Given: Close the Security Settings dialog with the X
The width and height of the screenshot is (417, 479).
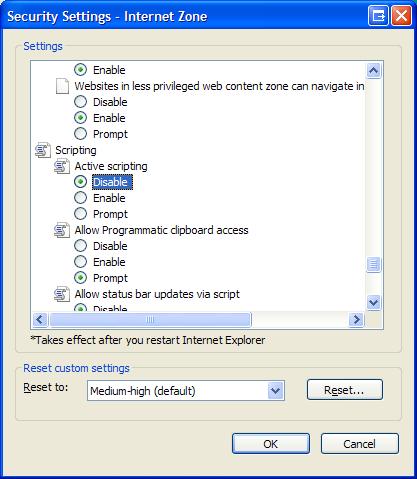Looking at the screenshot, I should click(x=401, y=16).
